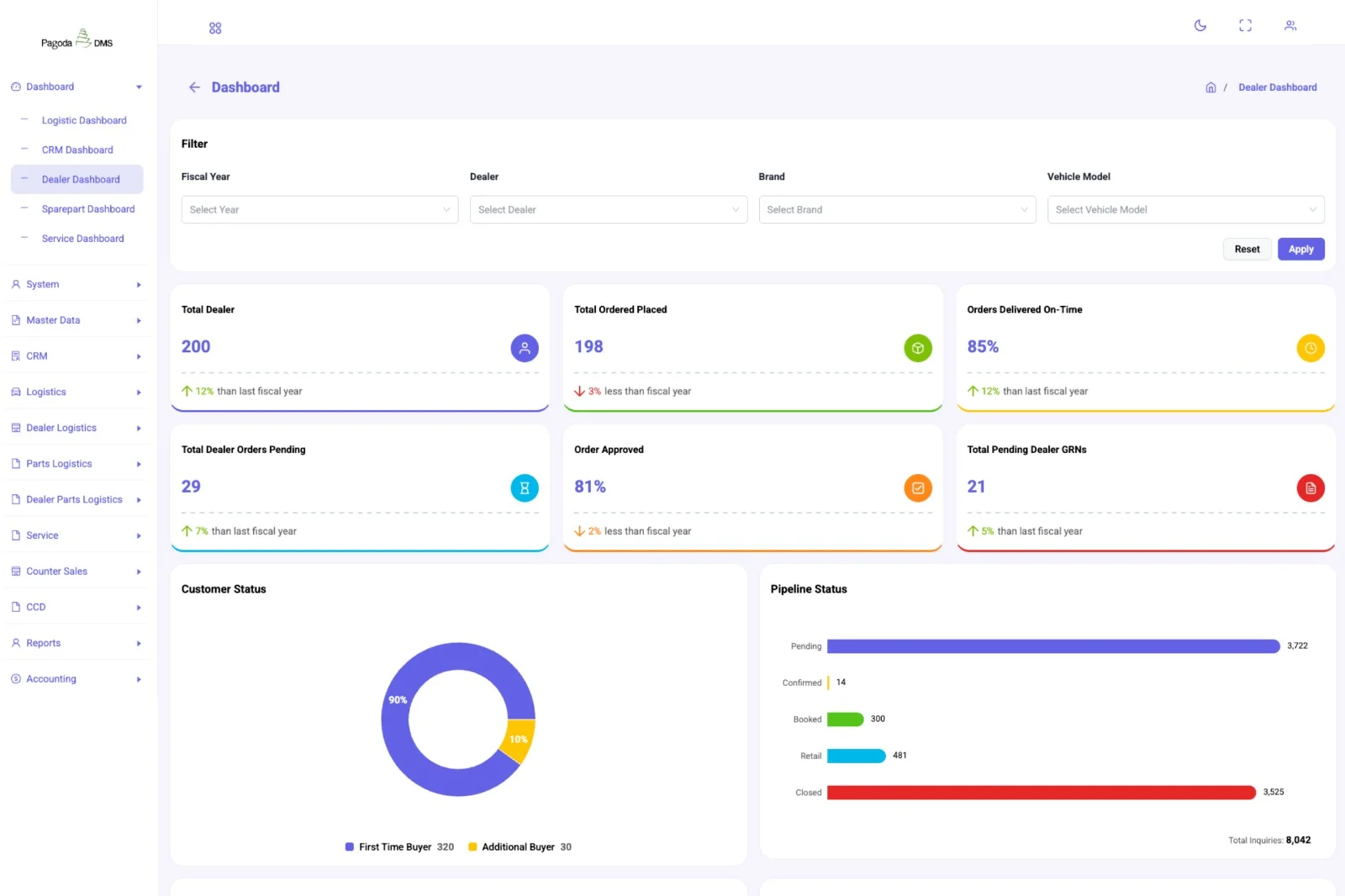Click the Total Dealer purple user icon

525,348
